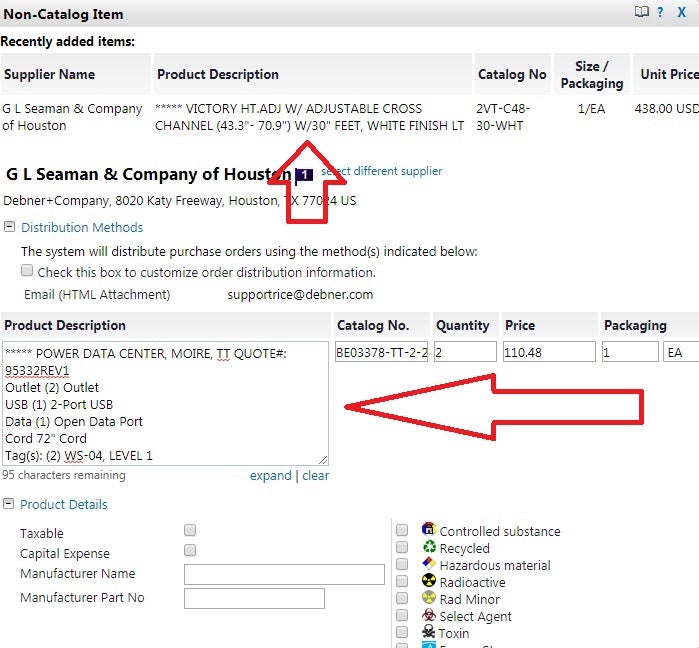The width and height of the screenshot is (699, 648).
Task: Toggle the Taxable checkbox
Action: pos(190,530)
